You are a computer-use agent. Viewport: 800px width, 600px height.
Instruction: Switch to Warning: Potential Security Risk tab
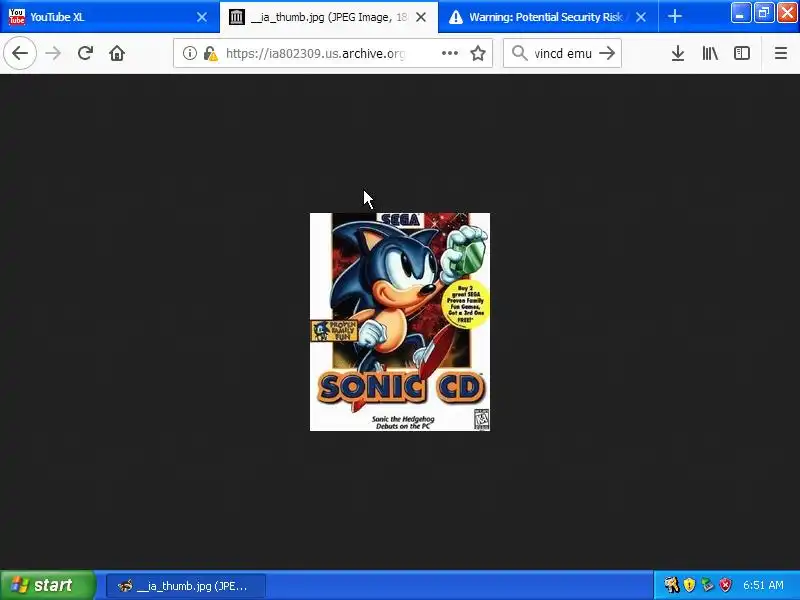click(548, 17)
